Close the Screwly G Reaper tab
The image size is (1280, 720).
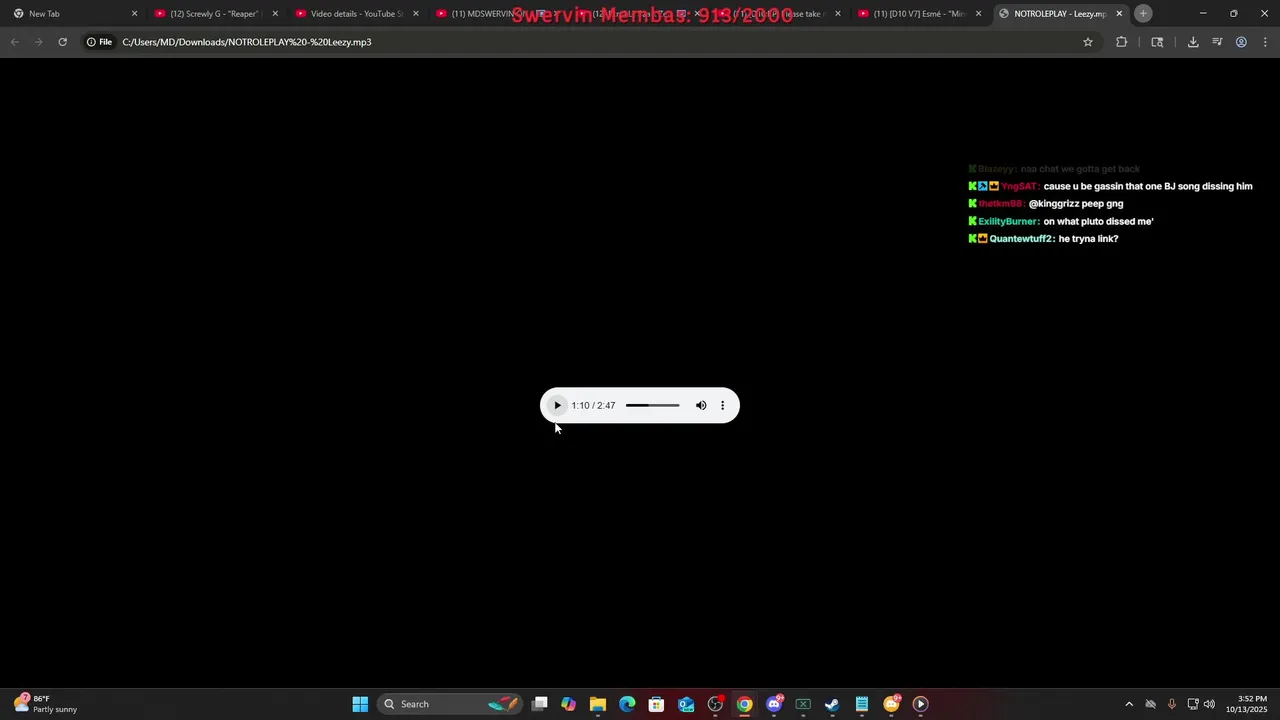click(275, 14)
